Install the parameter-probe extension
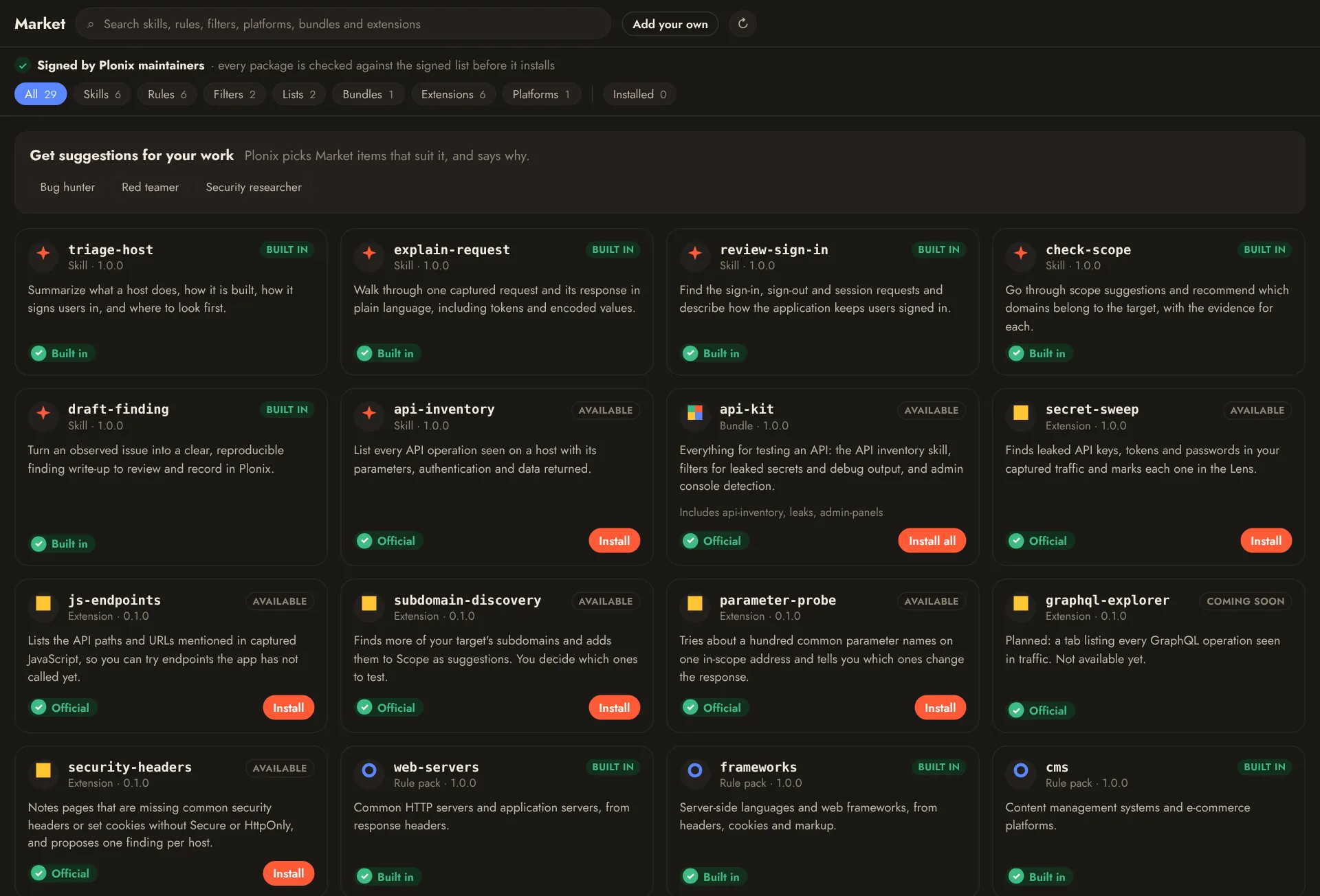Image resolution: width=1320 pixels, height=896 pixels. [x=940, y=708]
